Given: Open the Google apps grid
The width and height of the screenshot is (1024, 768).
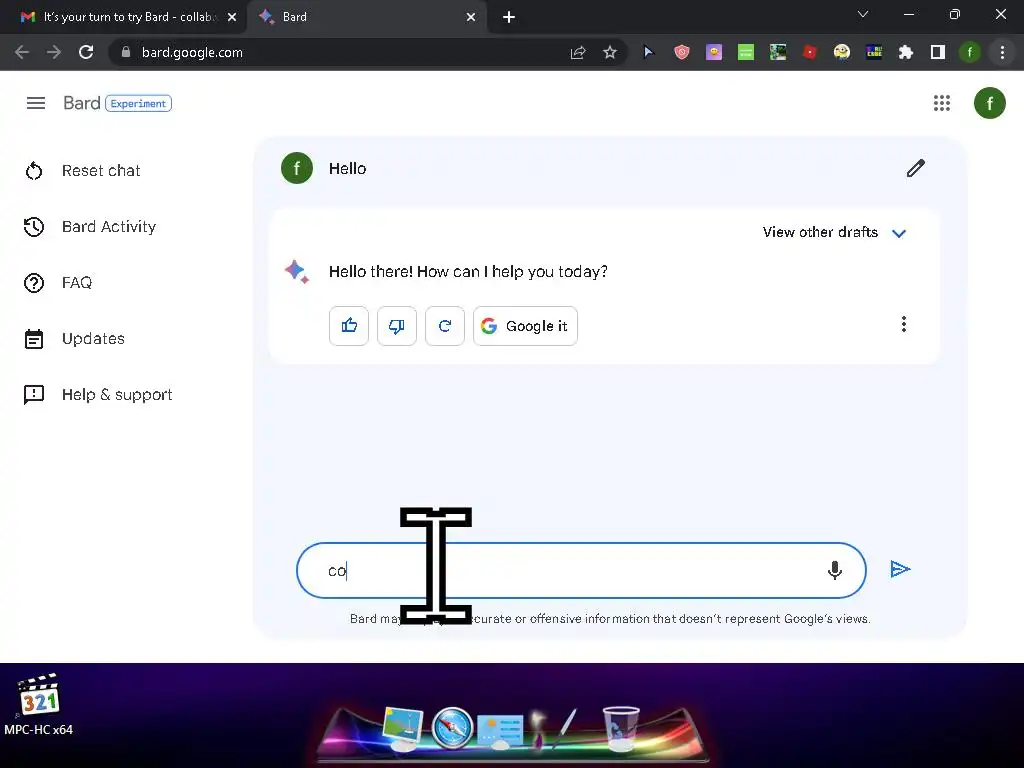Looking at the screenshot, I should [x=942, y=103].
